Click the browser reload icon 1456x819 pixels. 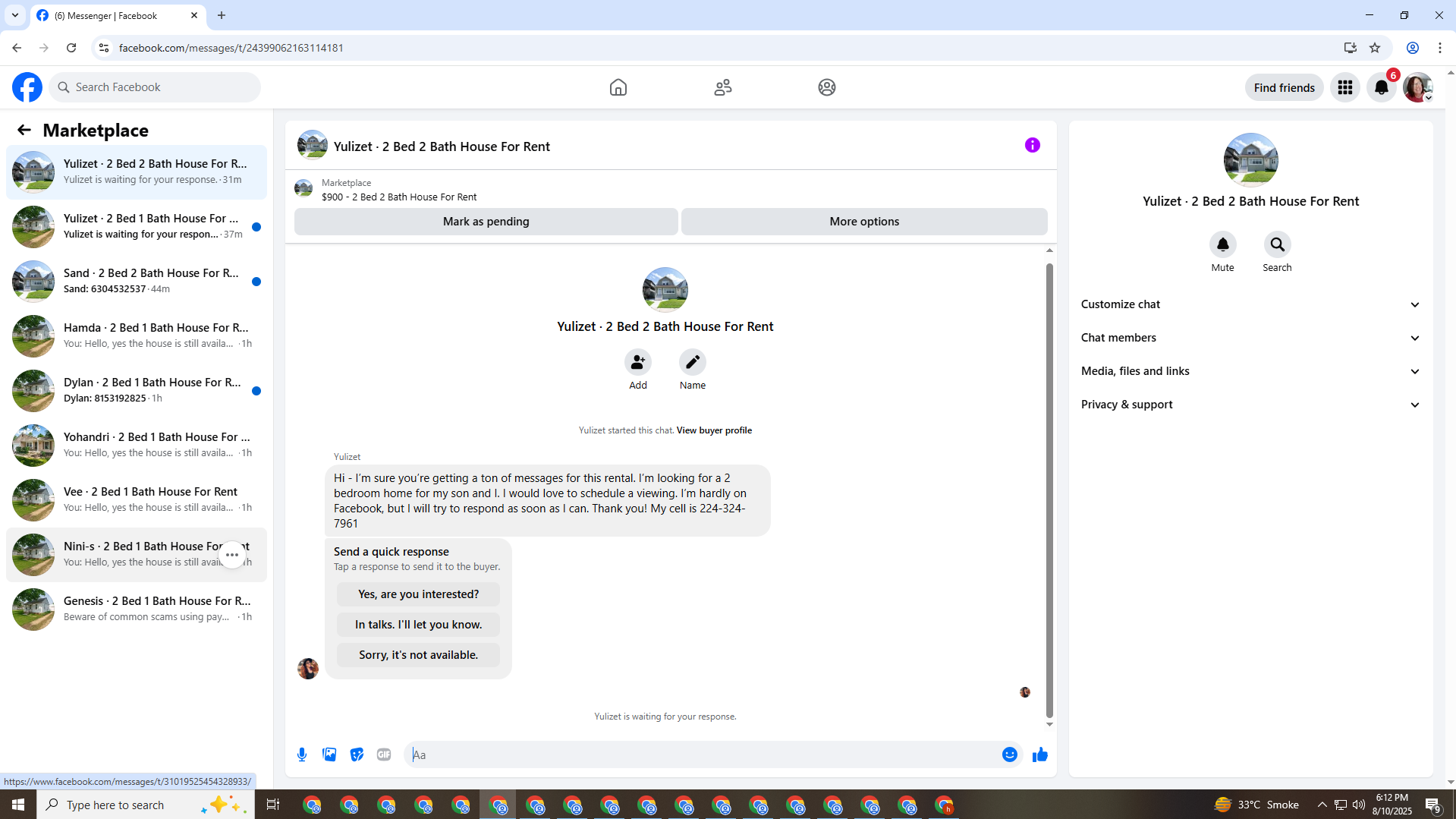pyautogui.click(x=71, y=48)
